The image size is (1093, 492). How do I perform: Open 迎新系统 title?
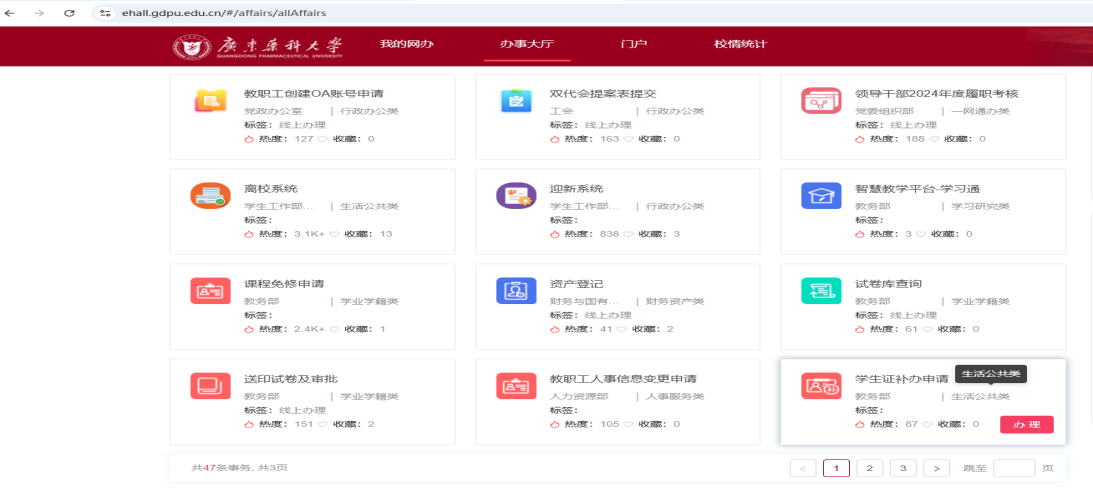(576, 189)
